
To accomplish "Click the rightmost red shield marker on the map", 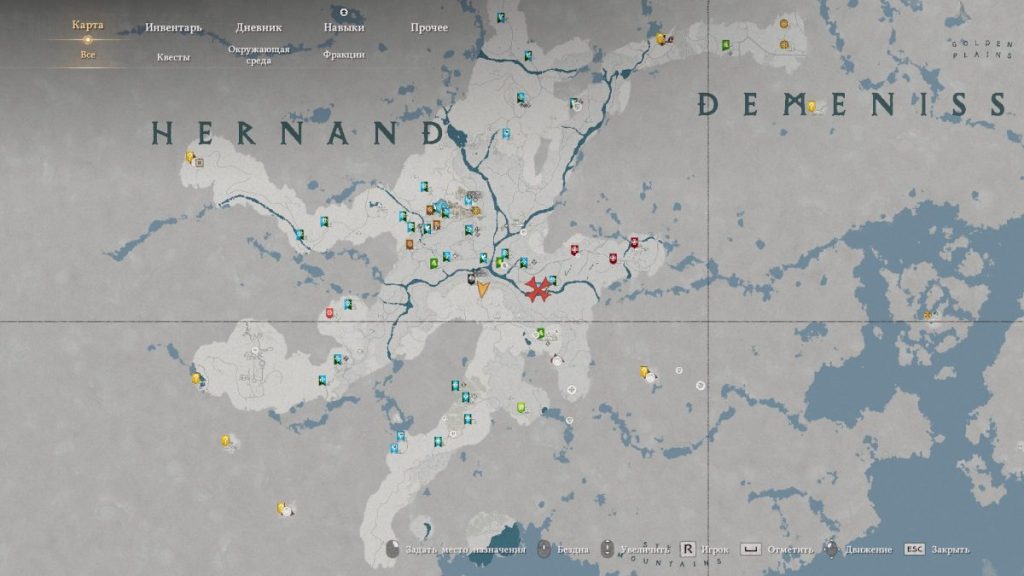I will pos(634,242).
